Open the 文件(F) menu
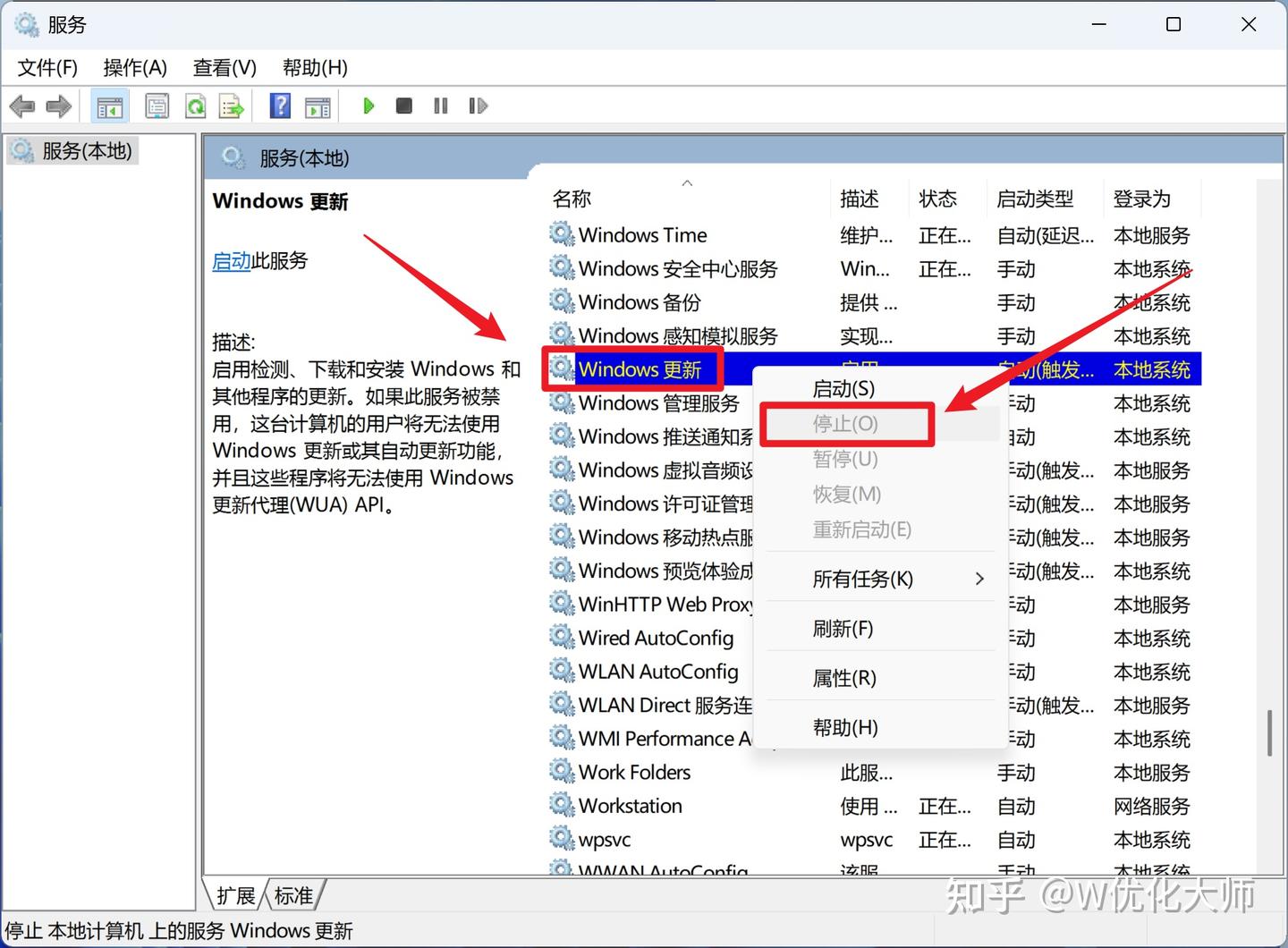The height and width of the screenshot is (948, 1288). click(47, 68)
